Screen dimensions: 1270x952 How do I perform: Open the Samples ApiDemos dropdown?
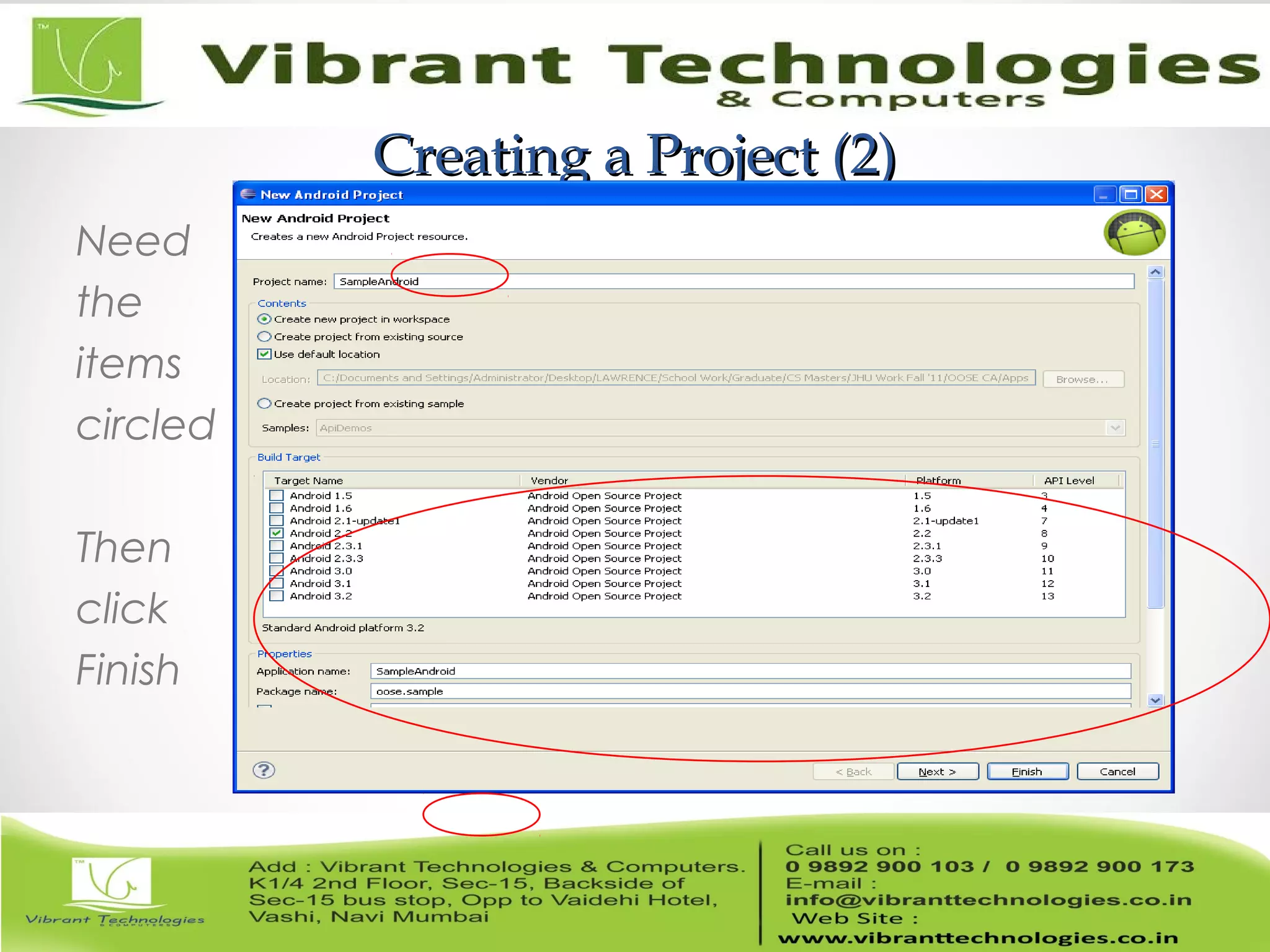coord(1115,428)
